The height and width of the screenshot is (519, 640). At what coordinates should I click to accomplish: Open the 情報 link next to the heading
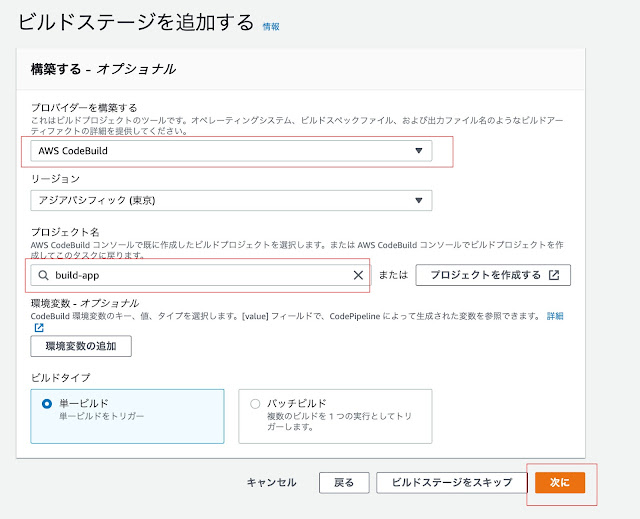(x=271, y=26)
